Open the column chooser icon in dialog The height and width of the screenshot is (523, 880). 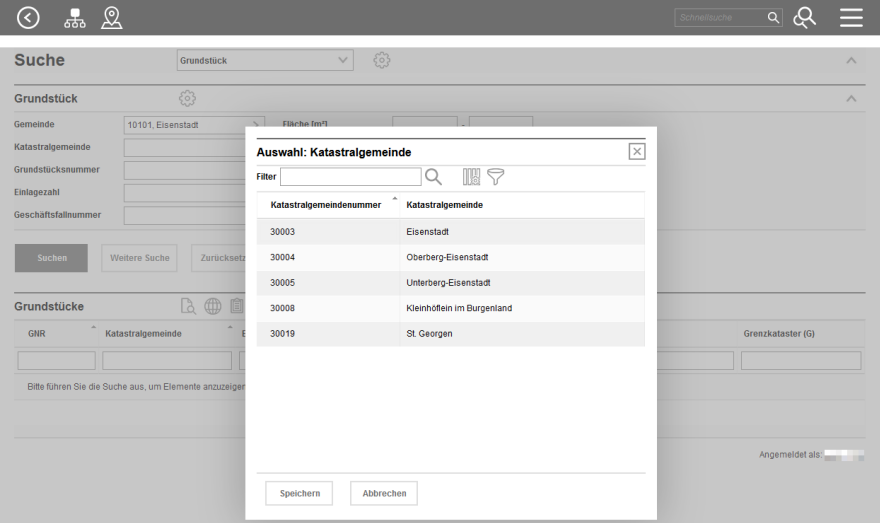471,177
